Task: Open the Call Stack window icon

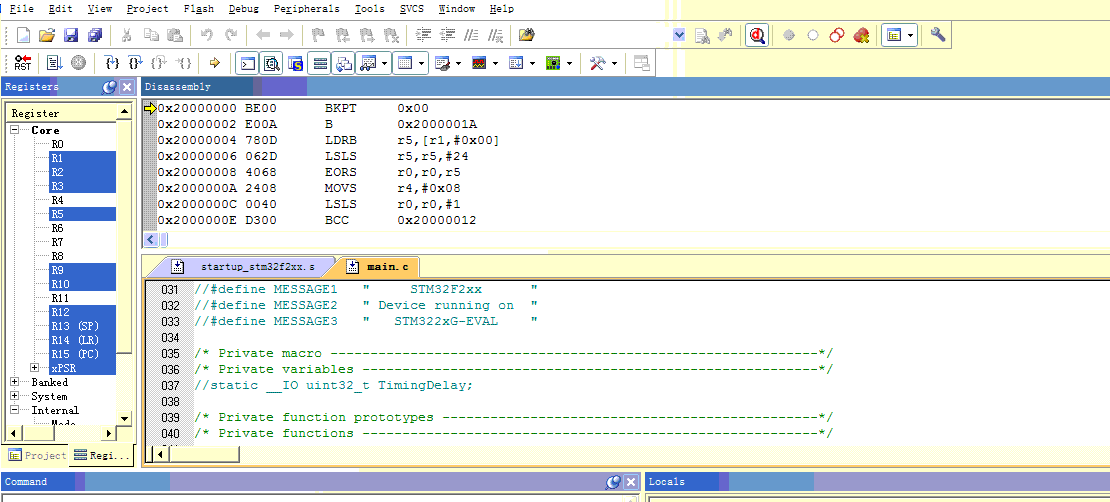Action: 344,63
